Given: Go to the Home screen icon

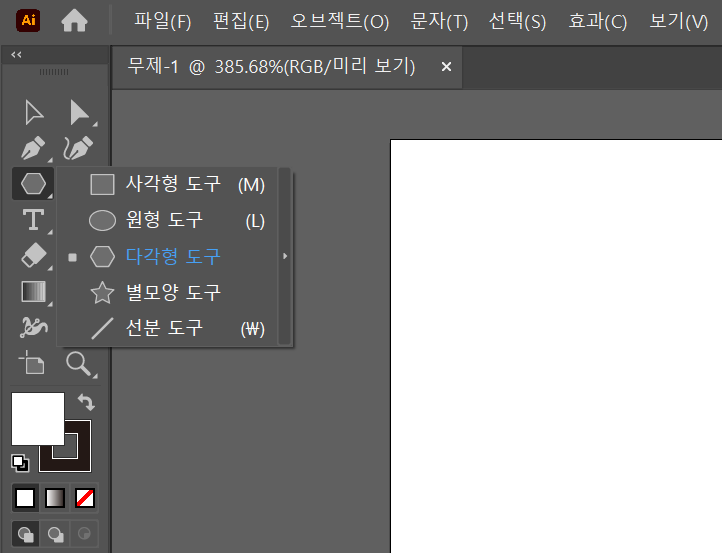Looking at the screenshot, I should [x=74, y=21].
